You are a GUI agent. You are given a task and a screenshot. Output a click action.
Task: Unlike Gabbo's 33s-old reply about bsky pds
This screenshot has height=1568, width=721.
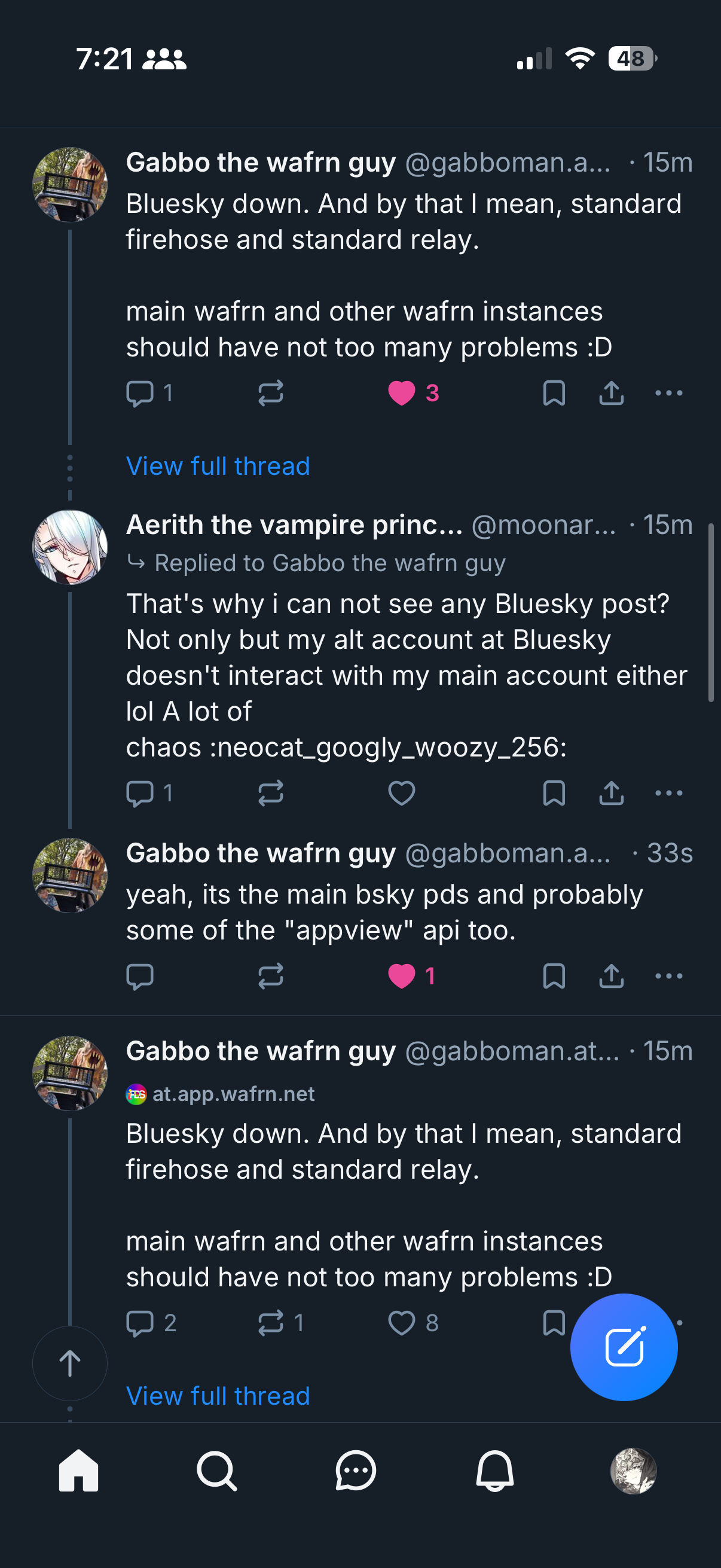click(x=402, y=977)
